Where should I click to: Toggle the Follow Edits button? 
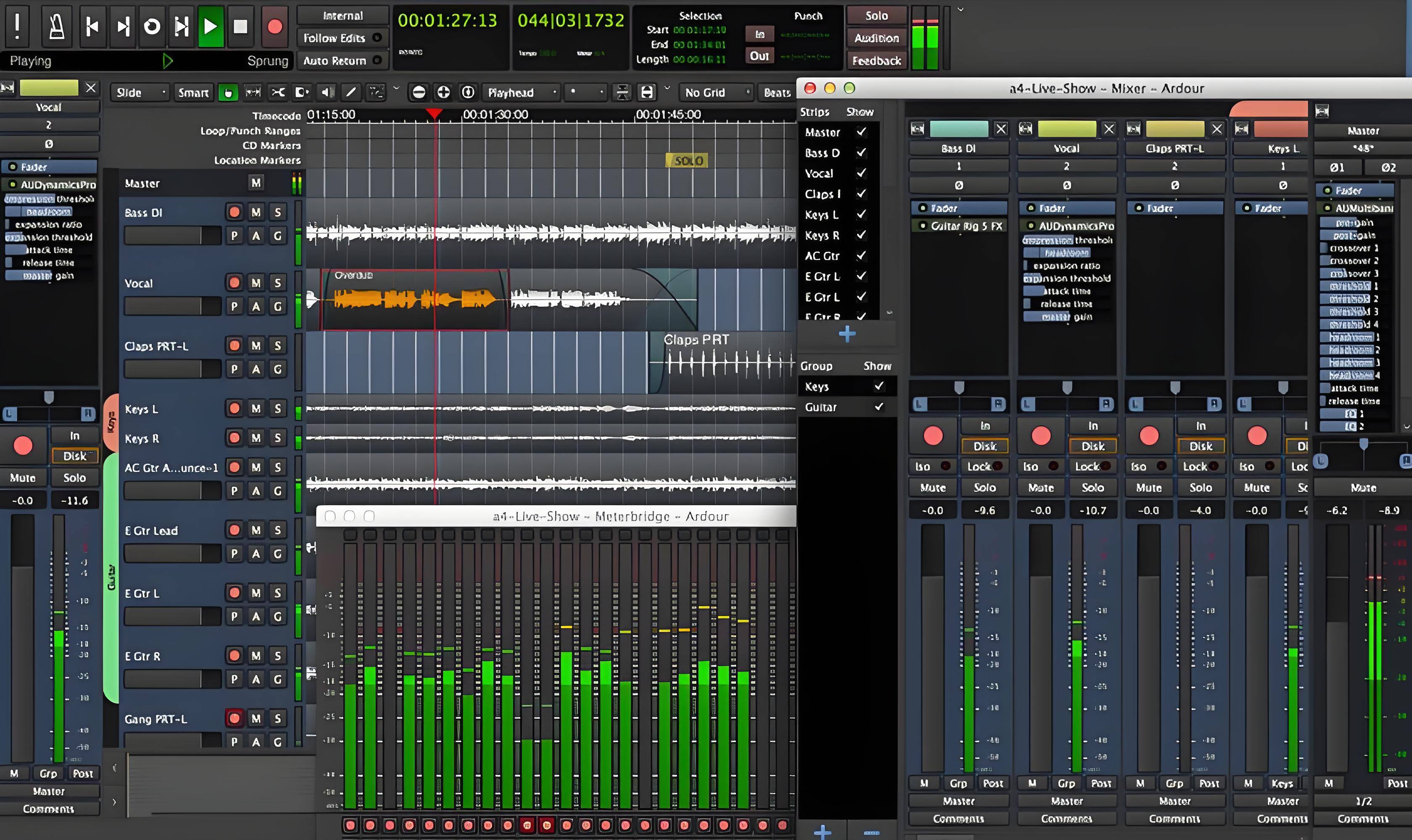coord(340,38)
